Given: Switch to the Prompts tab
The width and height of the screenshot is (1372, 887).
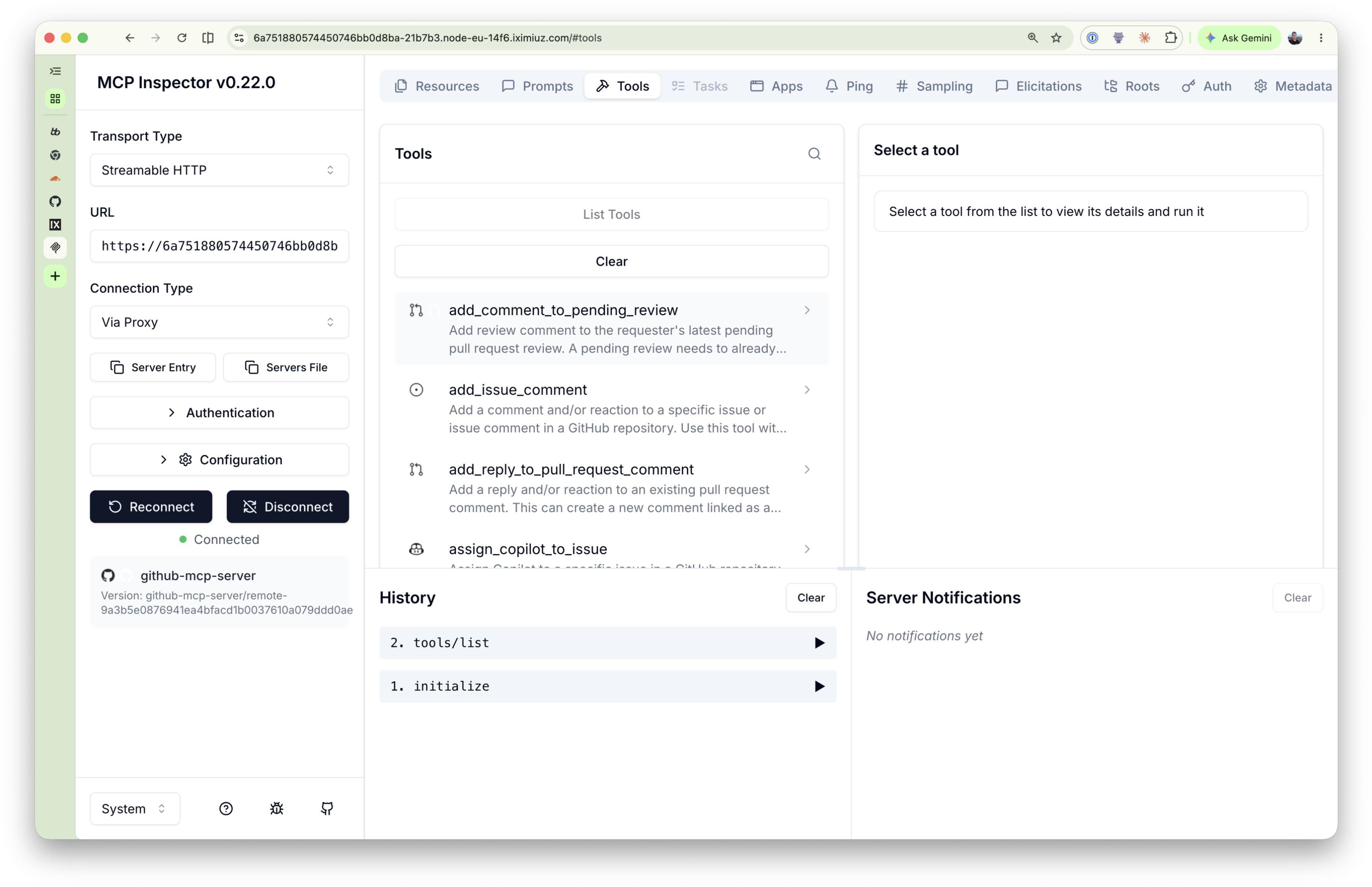Looking at the screenshot, I should (537, 86).
